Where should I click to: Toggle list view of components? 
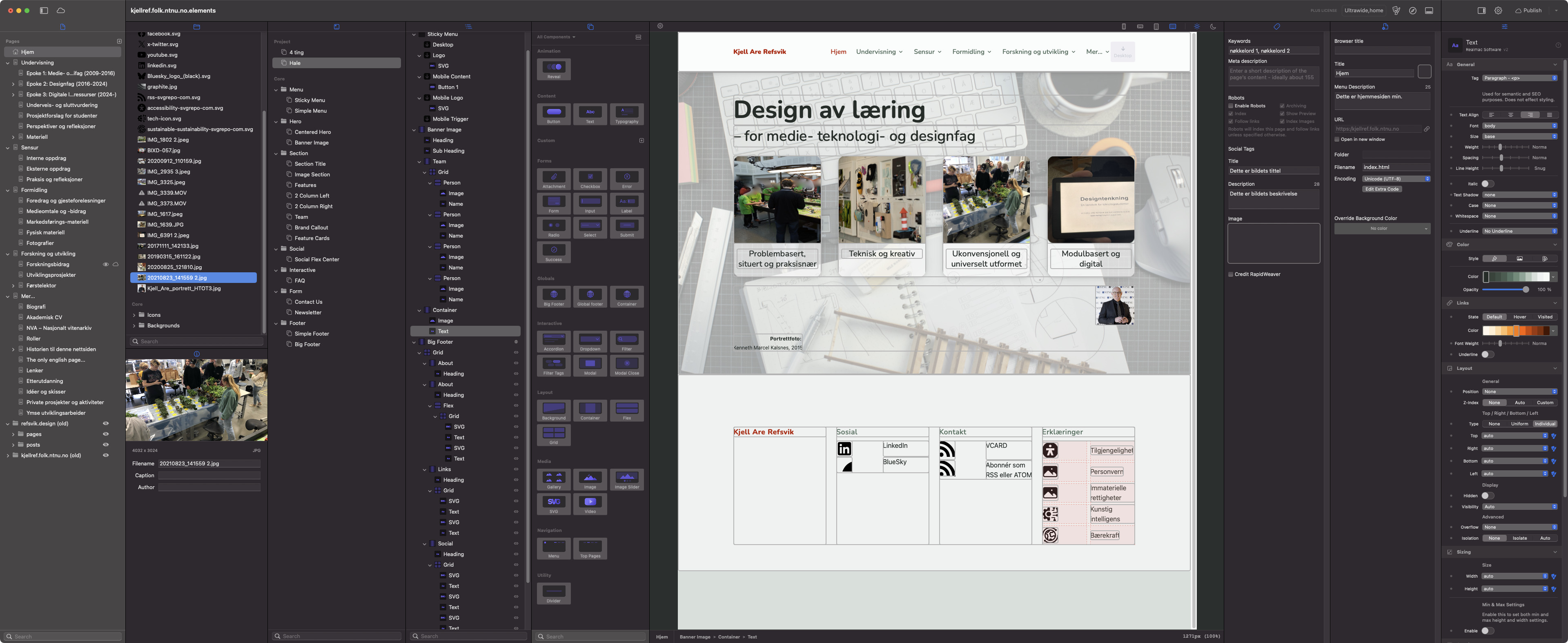[638, 37]
